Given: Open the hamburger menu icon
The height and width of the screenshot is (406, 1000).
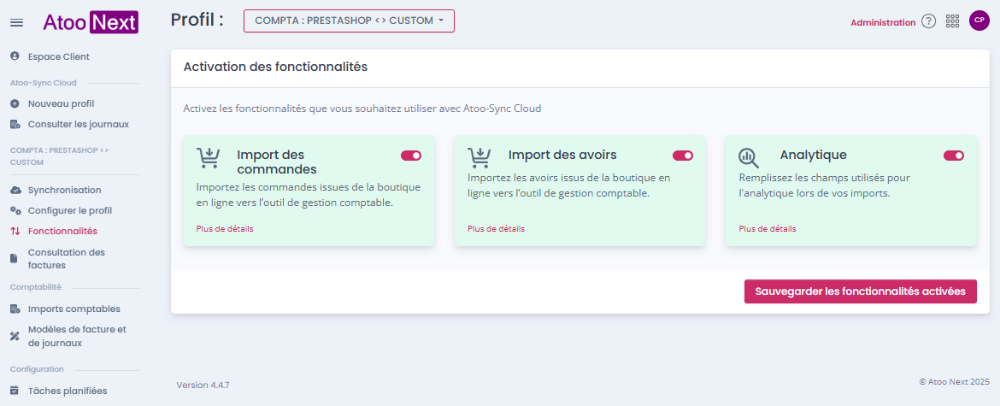Looking at the screenshot, I should click(17, 23).
